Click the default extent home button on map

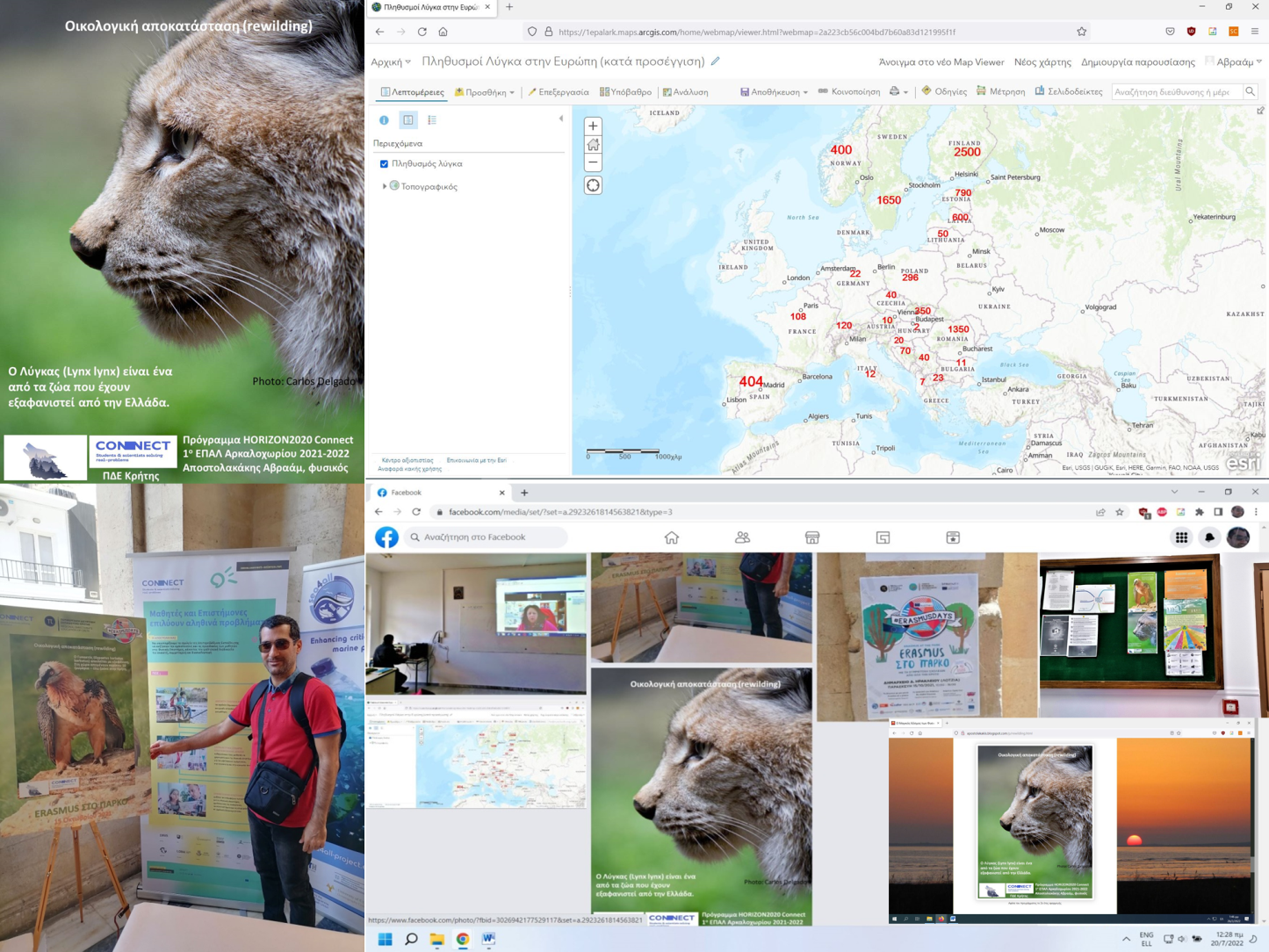[x=593, y=144]
